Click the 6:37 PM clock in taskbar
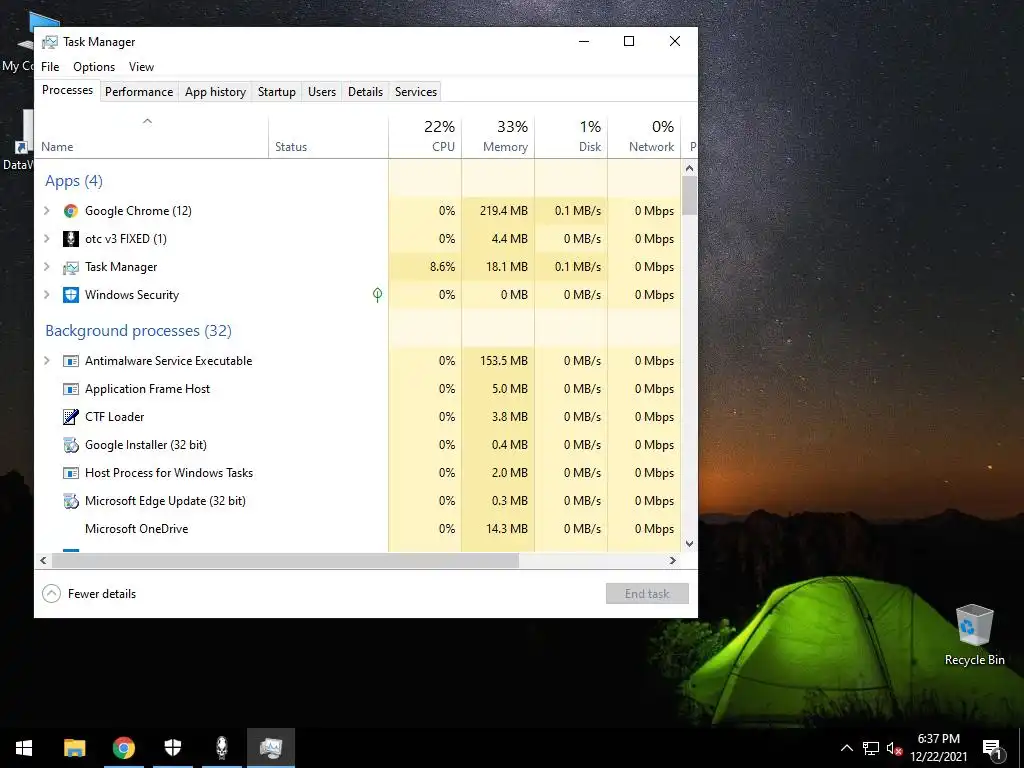Viewport: 1024px width, 768px height. click(938, 739)
